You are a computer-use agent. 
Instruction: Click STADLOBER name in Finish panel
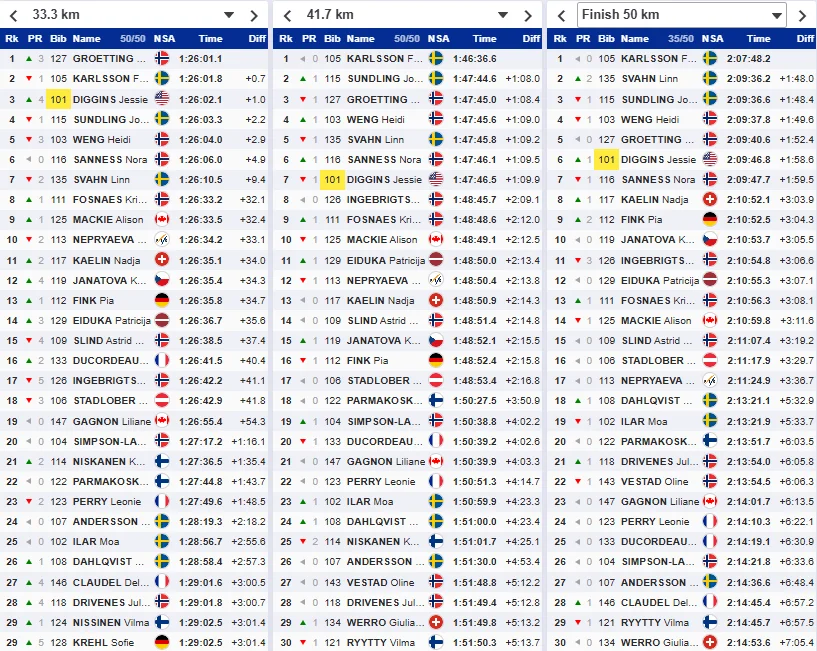click(x=658, y=360)
